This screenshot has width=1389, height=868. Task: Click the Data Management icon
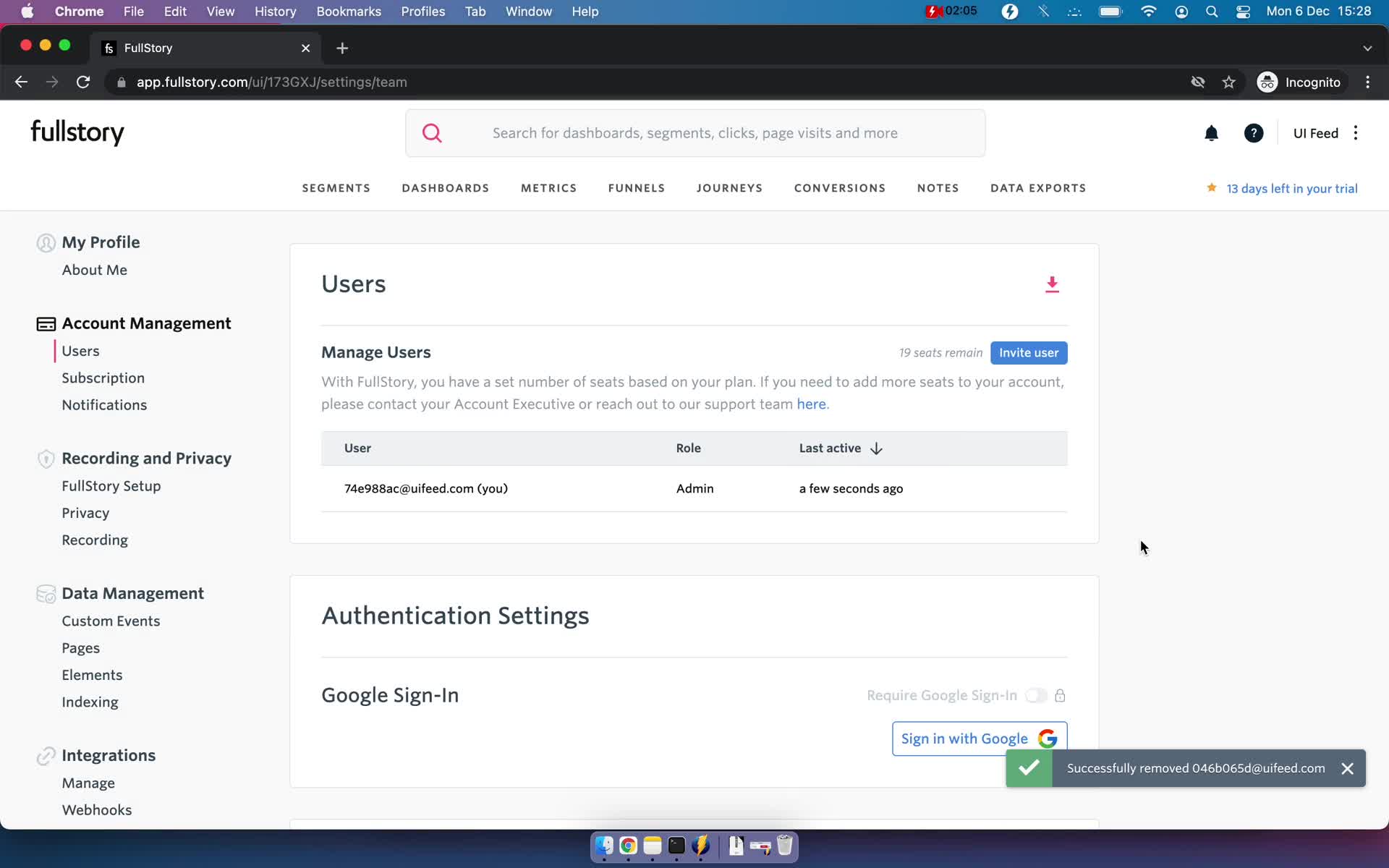[46, 594]
